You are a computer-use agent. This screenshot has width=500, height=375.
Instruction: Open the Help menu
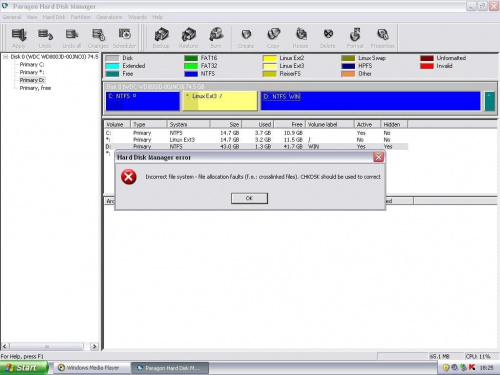point(157,17)
